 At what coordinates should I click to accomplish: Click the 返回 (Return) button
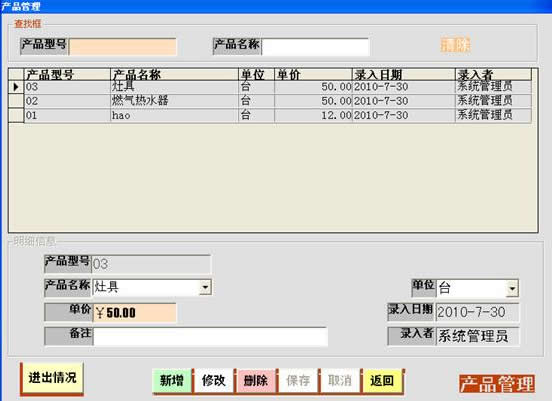(382, 381)
